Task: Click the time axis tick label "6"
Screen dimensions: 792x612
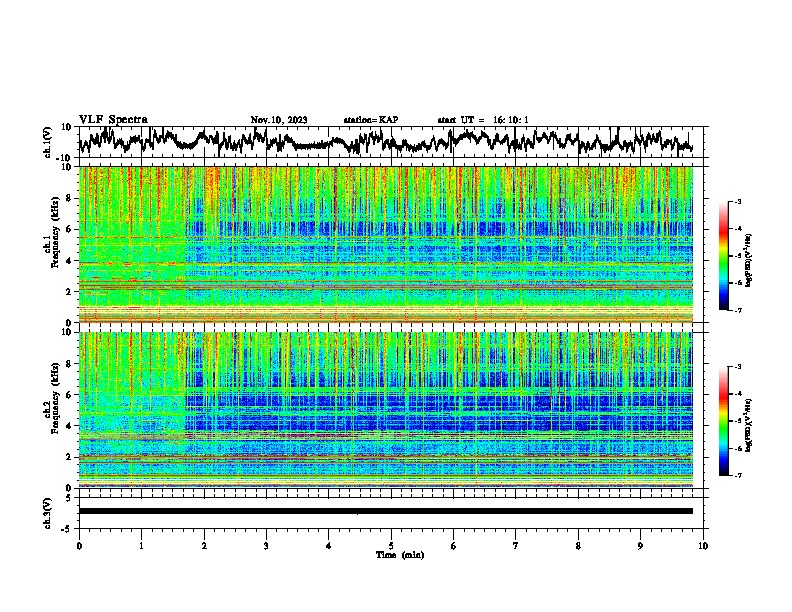Action: [454, 546]
